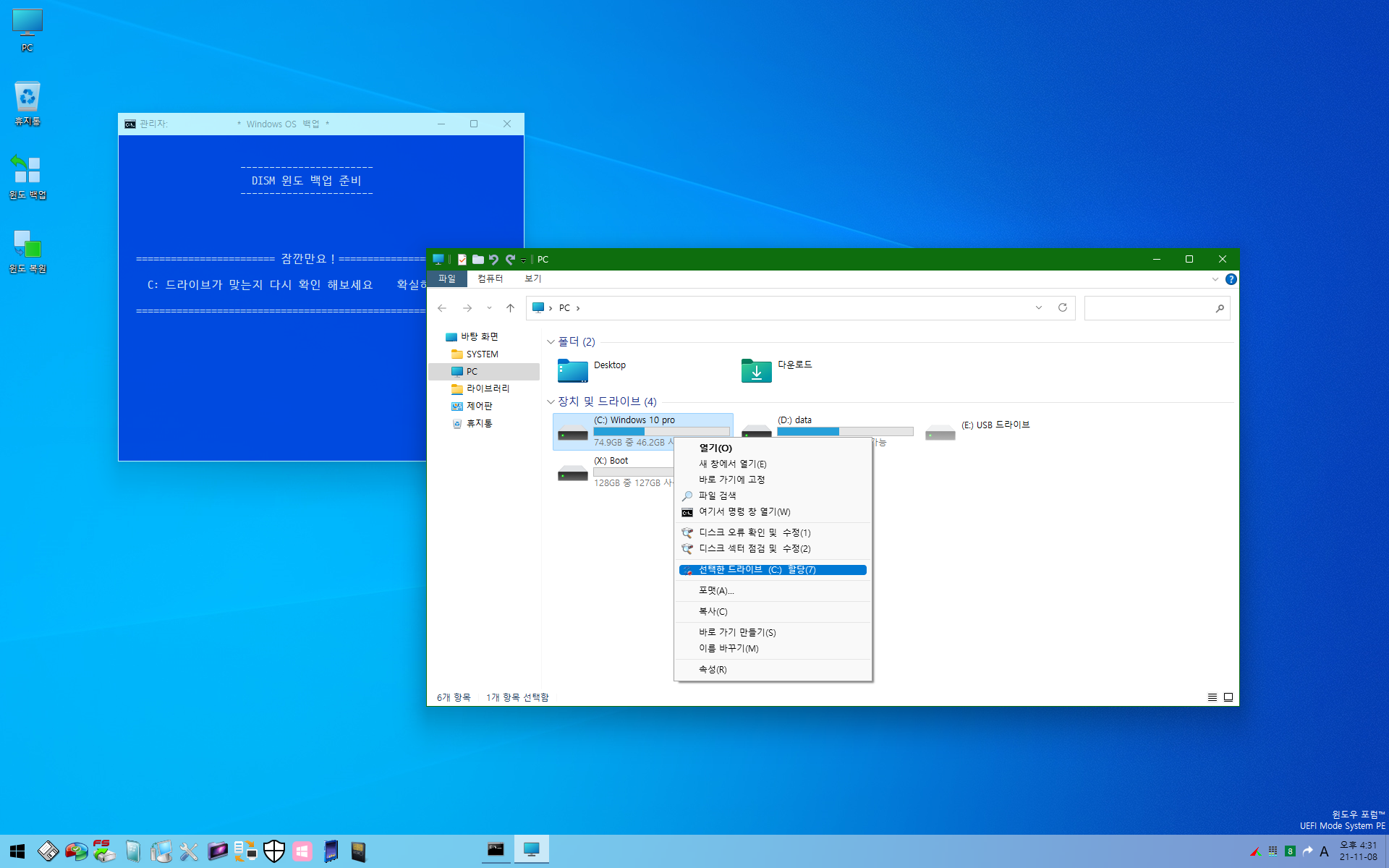Open the red-blue partition tool in taskbar
1389x868 pixels.
[x=76, y=851]
